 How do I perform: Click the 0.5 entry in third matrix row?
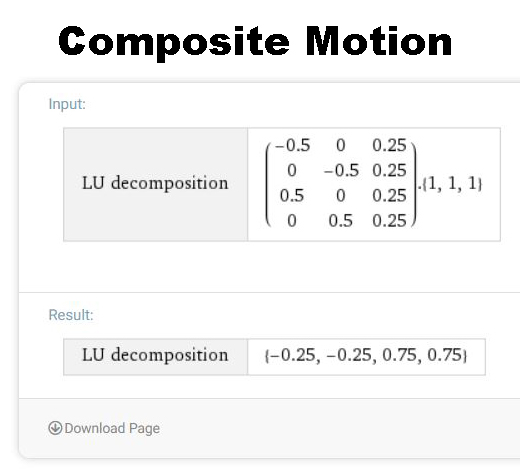click(292, 195)
